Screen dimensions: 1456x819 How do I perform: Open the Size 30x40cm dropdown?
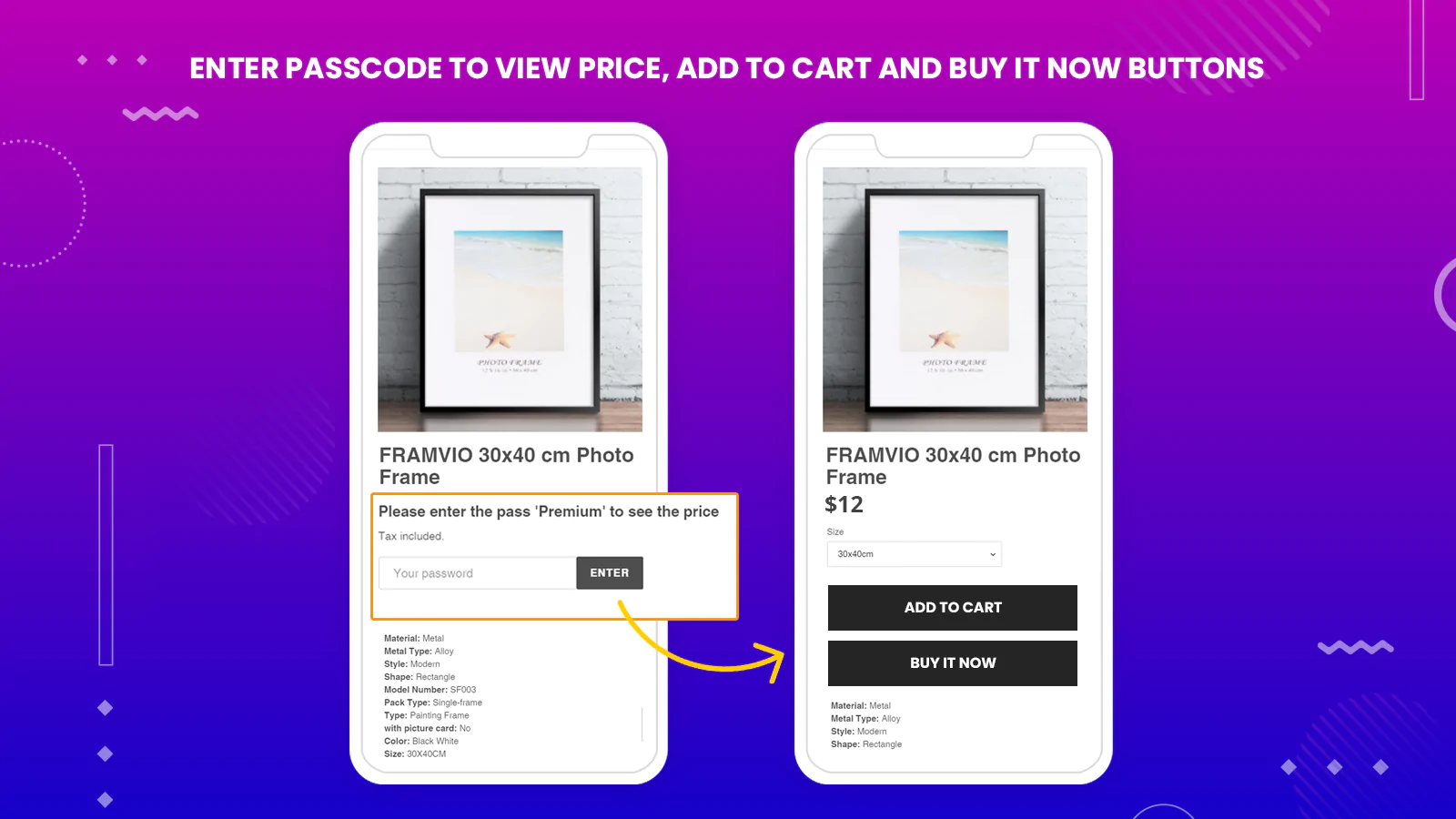tap(915, 553)
